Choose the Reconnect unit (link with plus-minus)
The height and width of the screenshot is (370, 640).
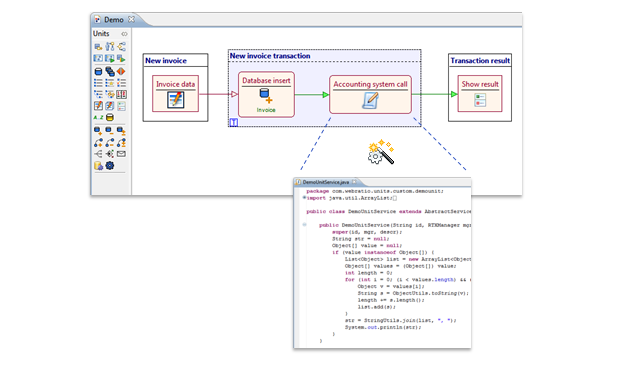121,143
